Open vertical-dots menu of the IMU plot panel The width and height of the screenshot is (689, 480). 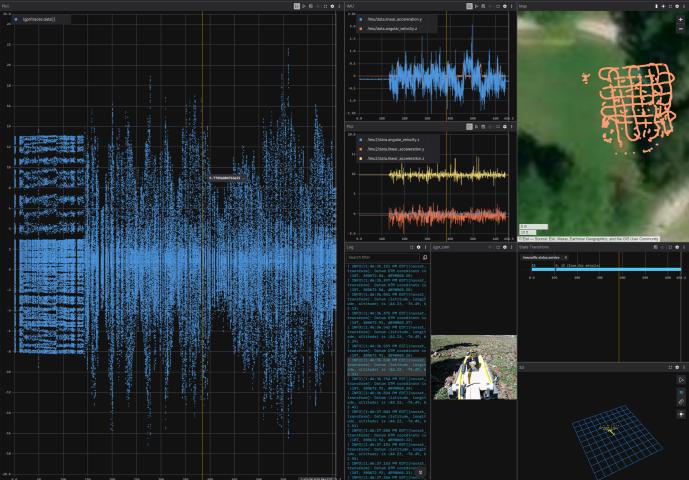click(511, 6)
